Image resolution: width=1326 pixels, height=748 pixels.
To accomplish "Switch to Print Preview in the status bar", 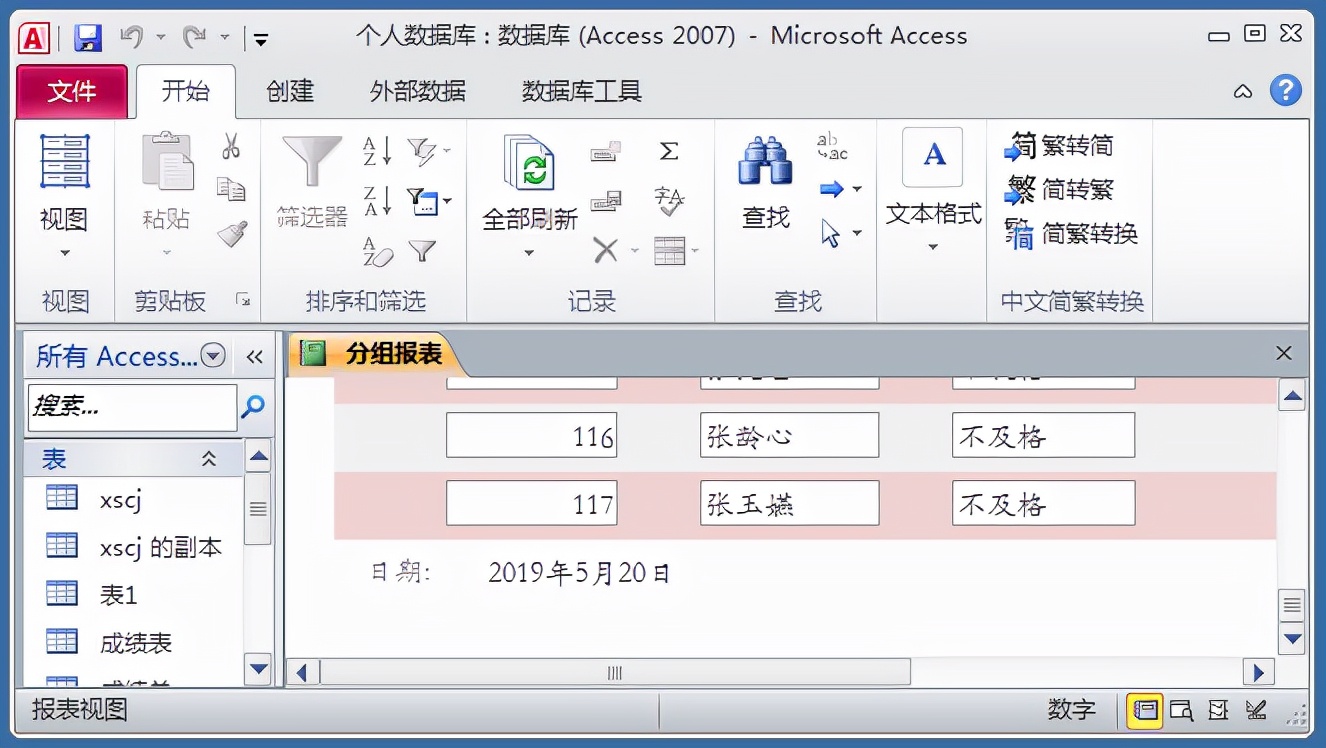I will click(1182, 711).
